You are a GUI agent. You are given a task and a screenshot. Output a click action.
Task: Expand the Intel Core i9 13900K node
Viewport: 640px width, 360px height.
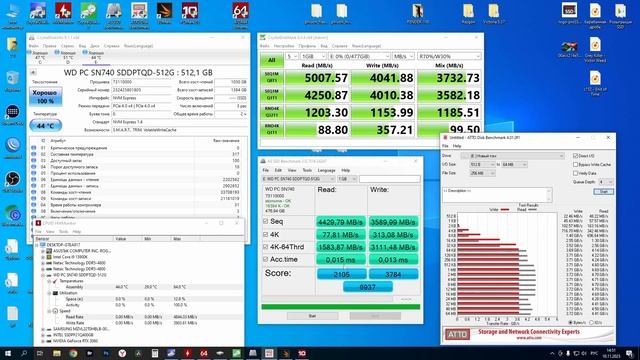(43, 257)
